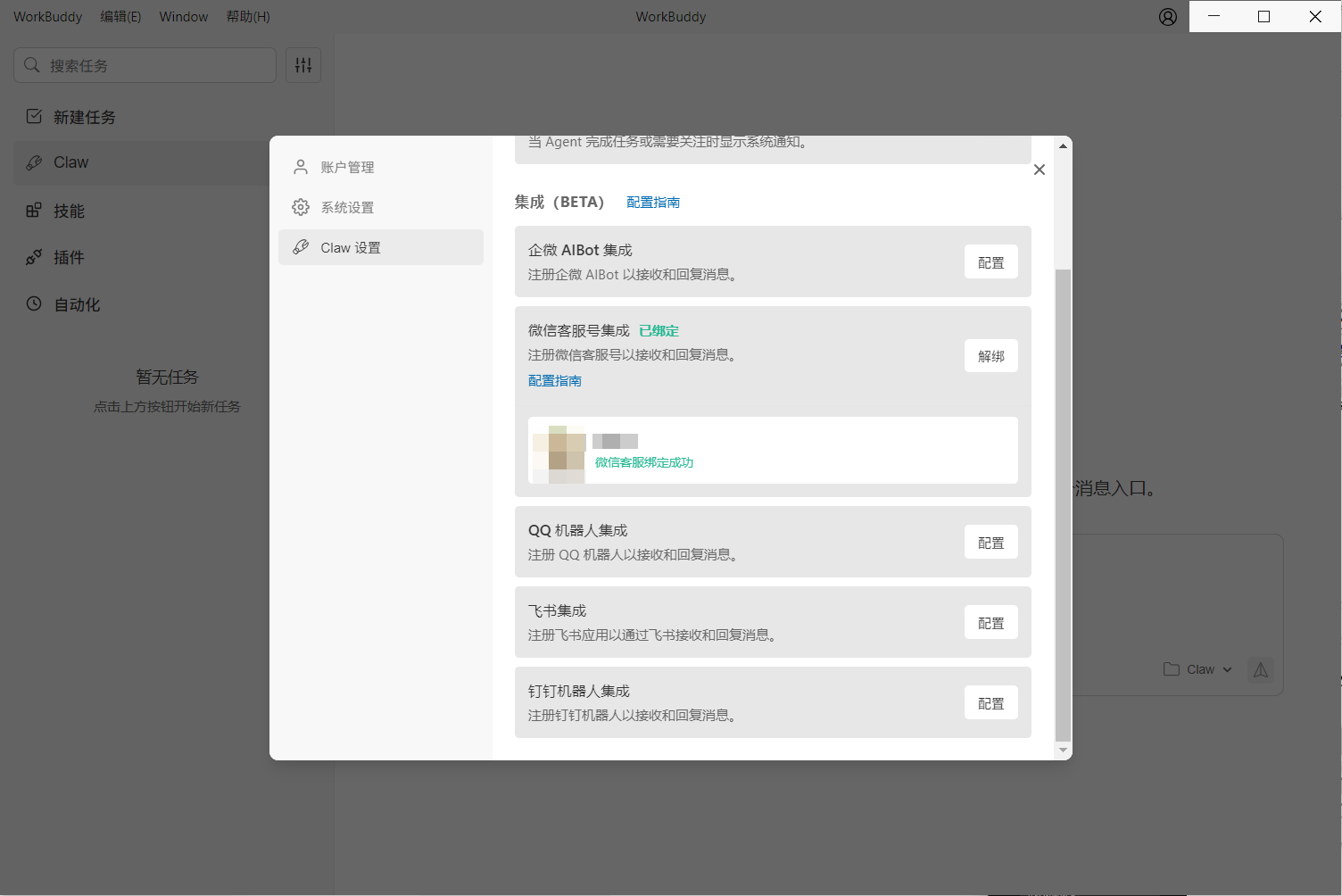This screenshot has height=896, width=1342.
Task: Select Claw in the left sidebar
Action: point(70,162)
